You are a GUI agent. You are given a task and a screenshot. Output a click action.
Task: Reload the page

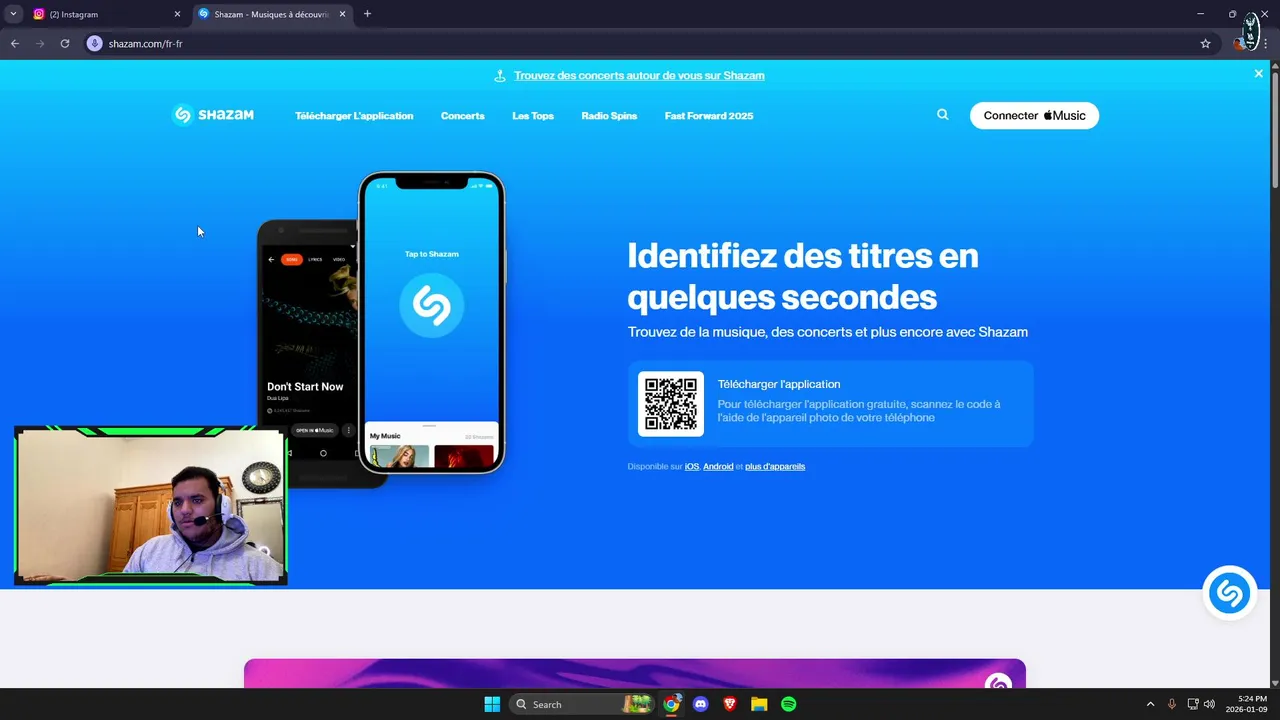65,44
